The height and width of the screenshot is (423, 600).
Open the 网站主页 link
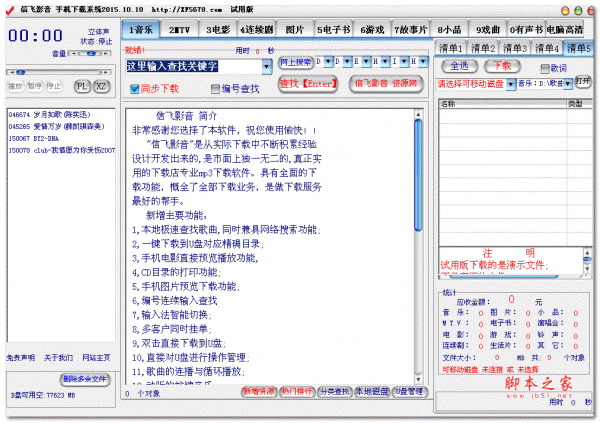[x=96, y=358]
